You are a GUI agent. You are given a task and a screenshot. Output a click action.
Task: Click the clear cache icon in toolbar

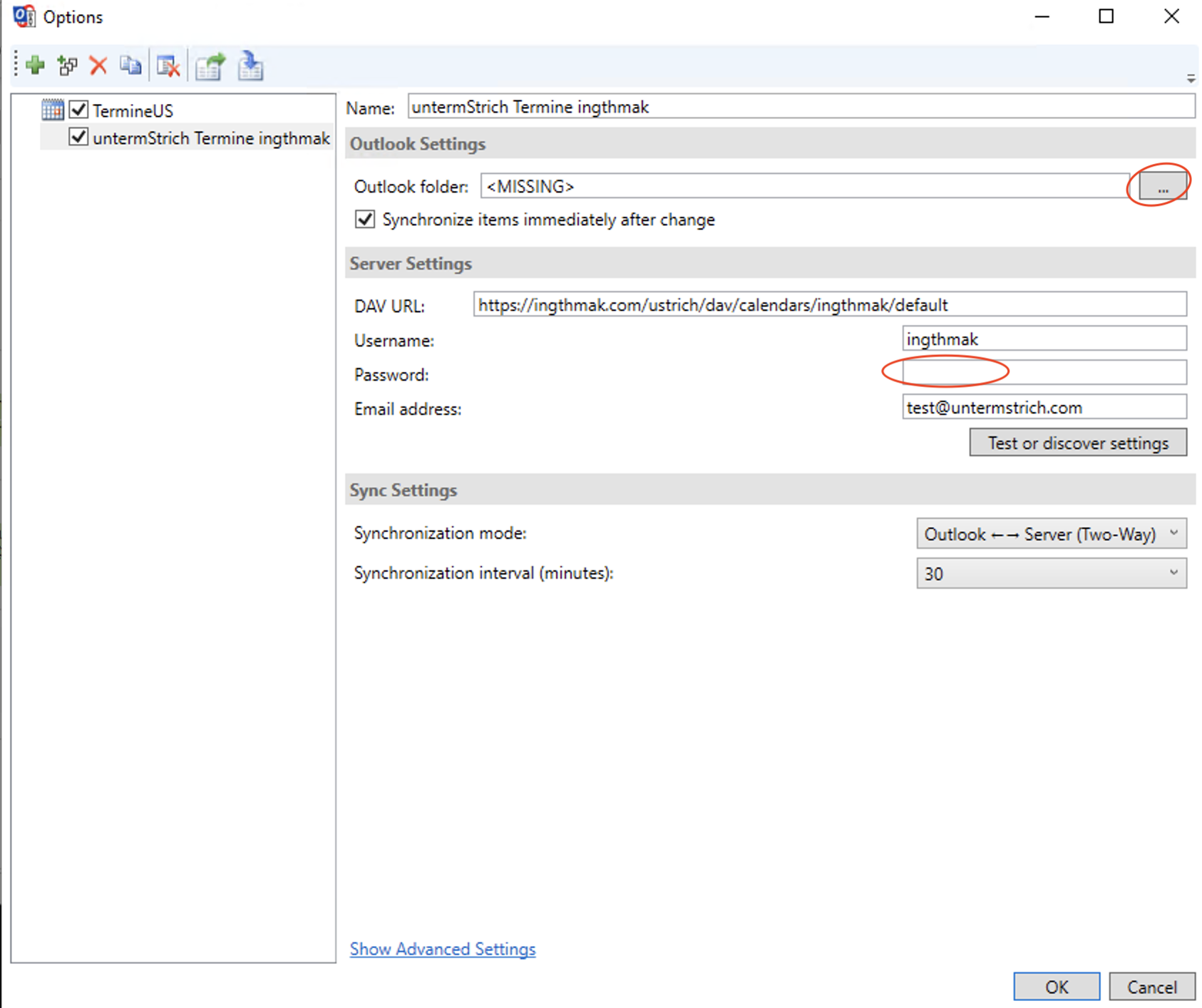(x=169, y=66)
